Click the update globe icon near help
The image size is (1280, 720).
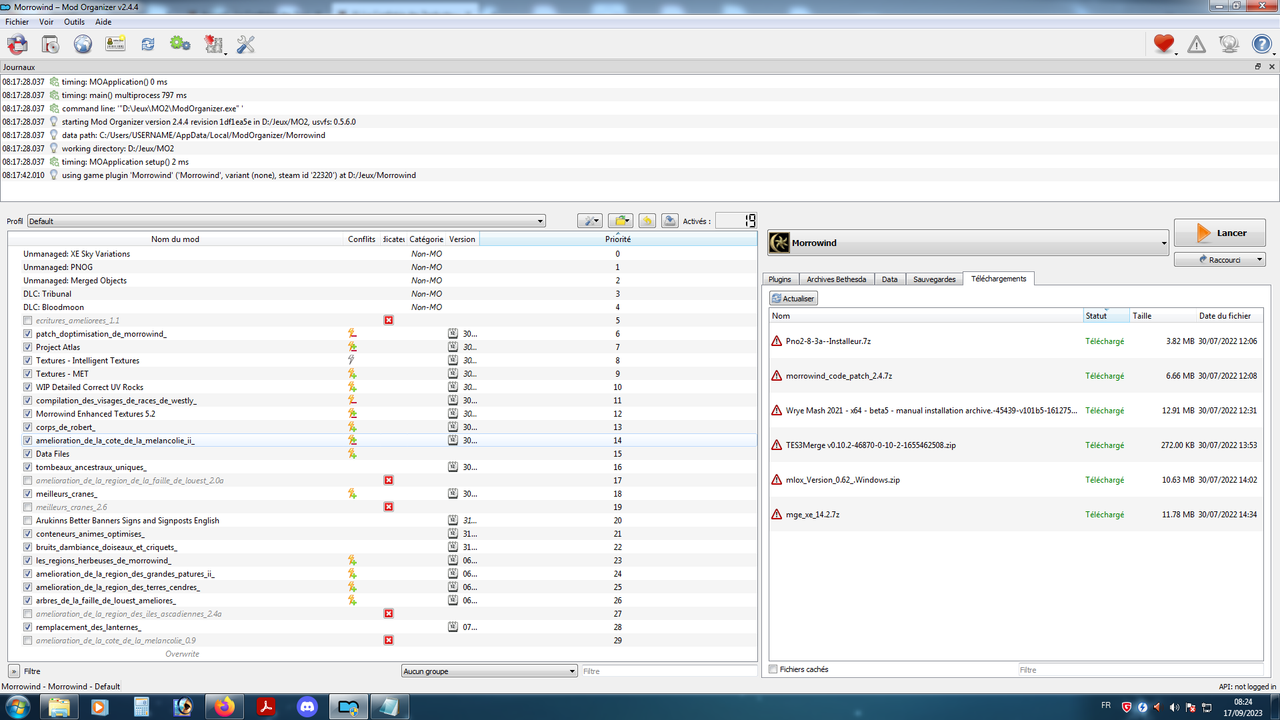[x=1229, y=44]
